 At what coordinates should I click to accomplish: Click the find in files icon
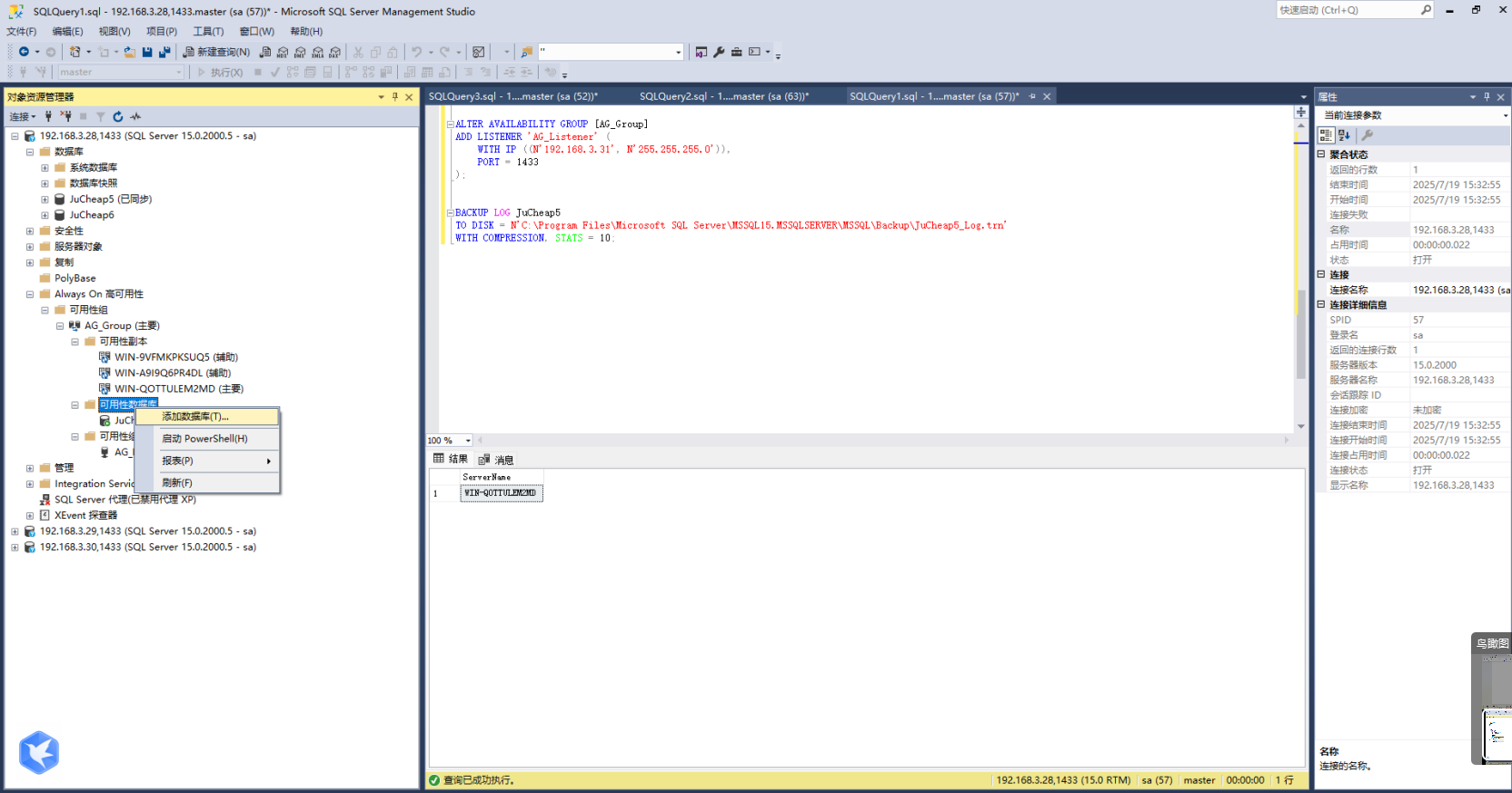pos(527,52)
